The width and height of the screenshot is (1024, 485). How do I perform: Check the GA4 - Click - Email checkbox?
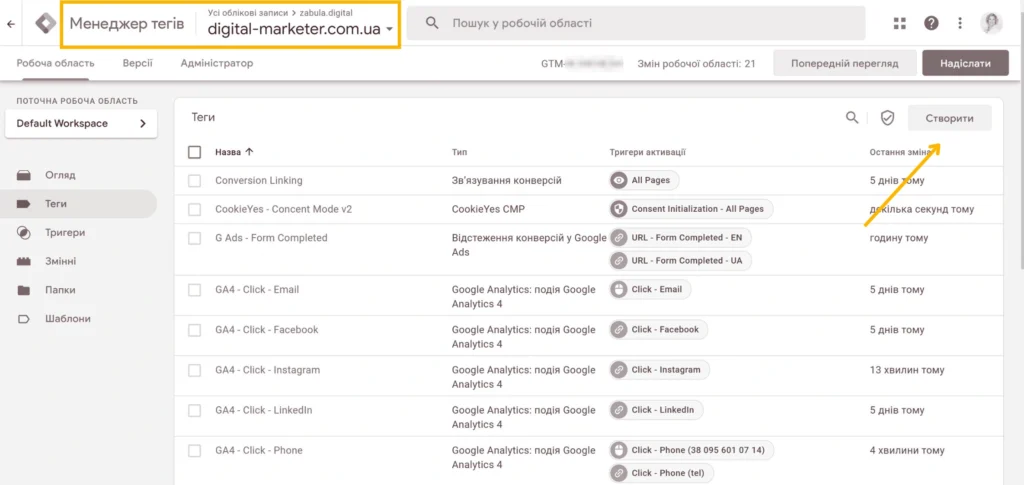coord(194,290)
